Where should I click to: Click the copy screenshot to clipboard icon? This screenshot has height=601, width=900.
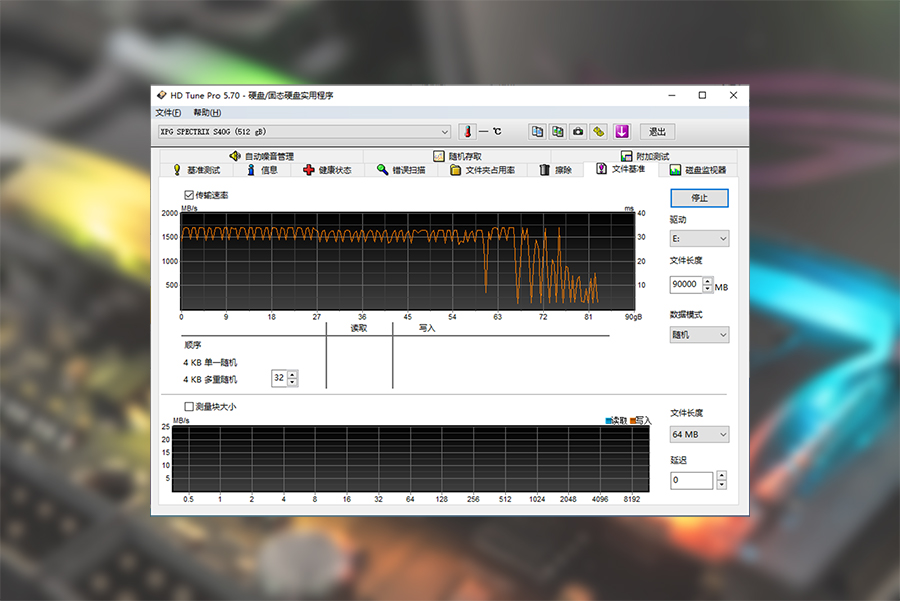point(557,131)
